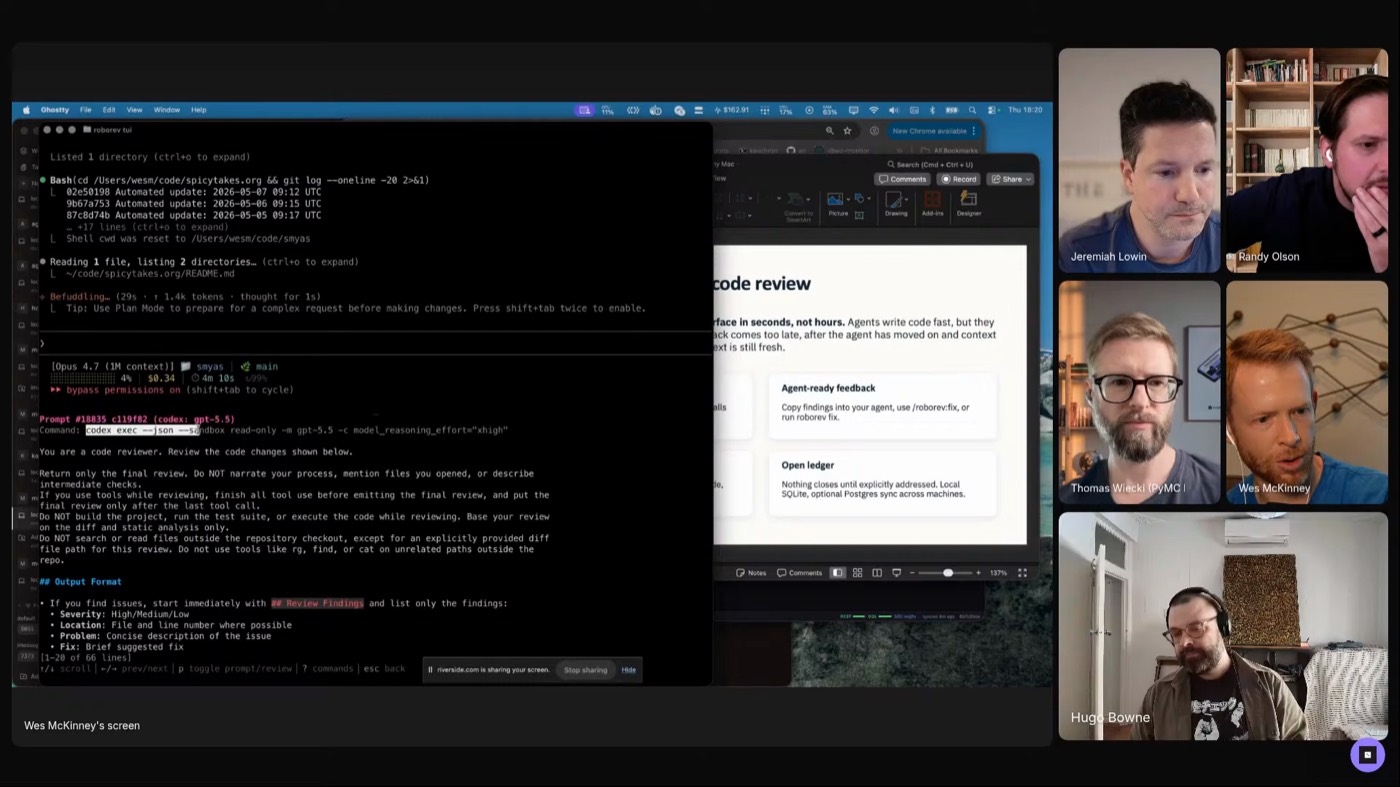Click the Bluetooth menu bar icon
The image size is (1400, 787).
click(x=932, y=110)
